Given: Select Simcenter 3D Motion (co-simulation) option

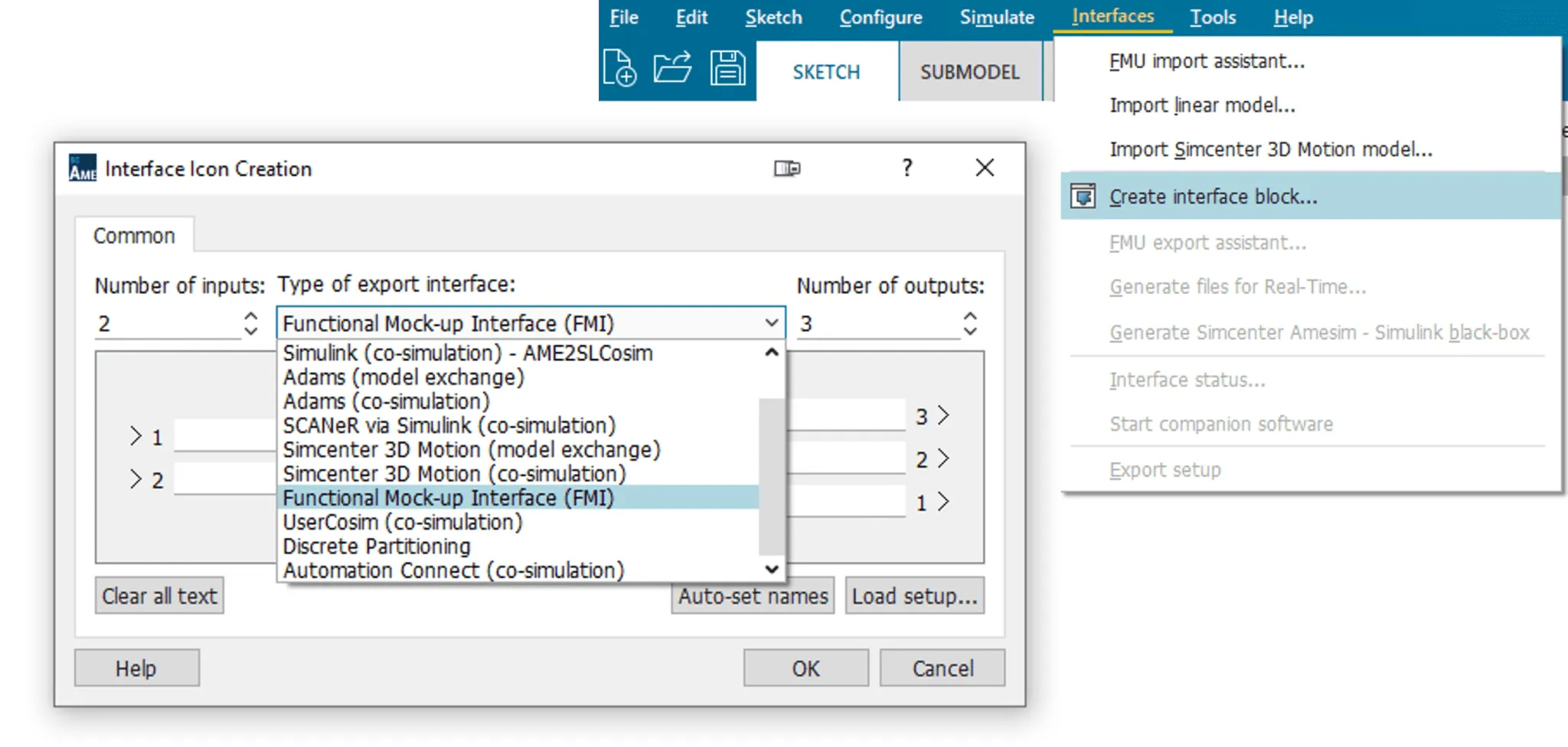Looking at the screenshot, I should click(x=518, y=474).
